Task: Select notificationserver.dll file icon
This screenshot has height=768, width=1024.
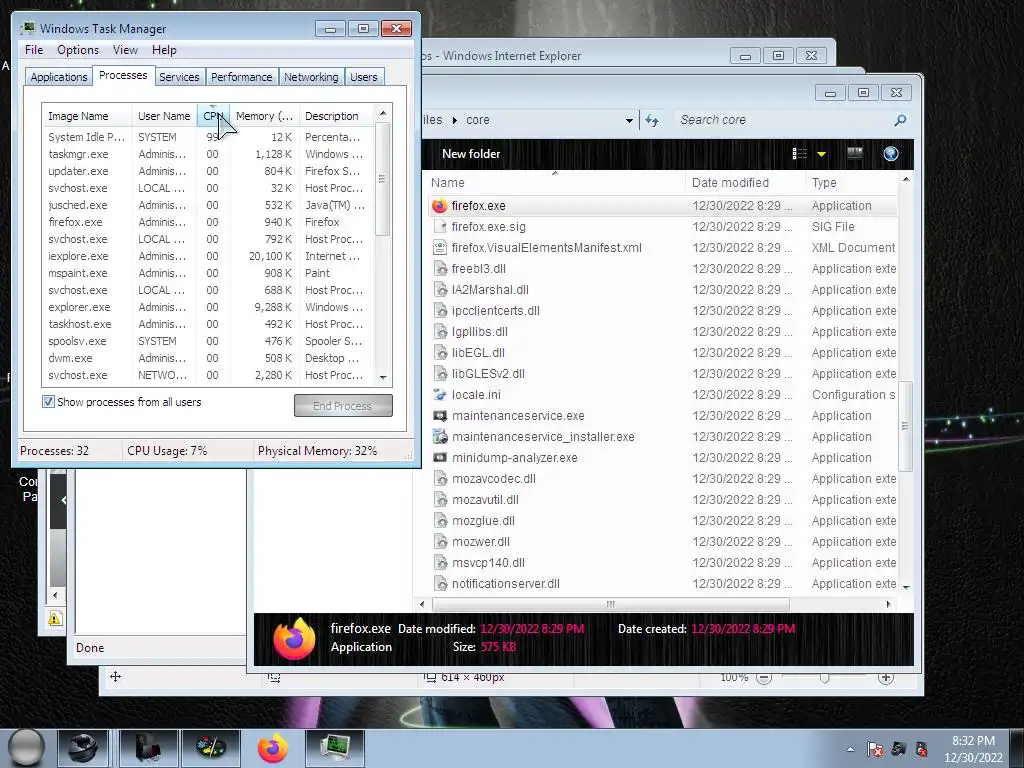Action: coord(440,583)
